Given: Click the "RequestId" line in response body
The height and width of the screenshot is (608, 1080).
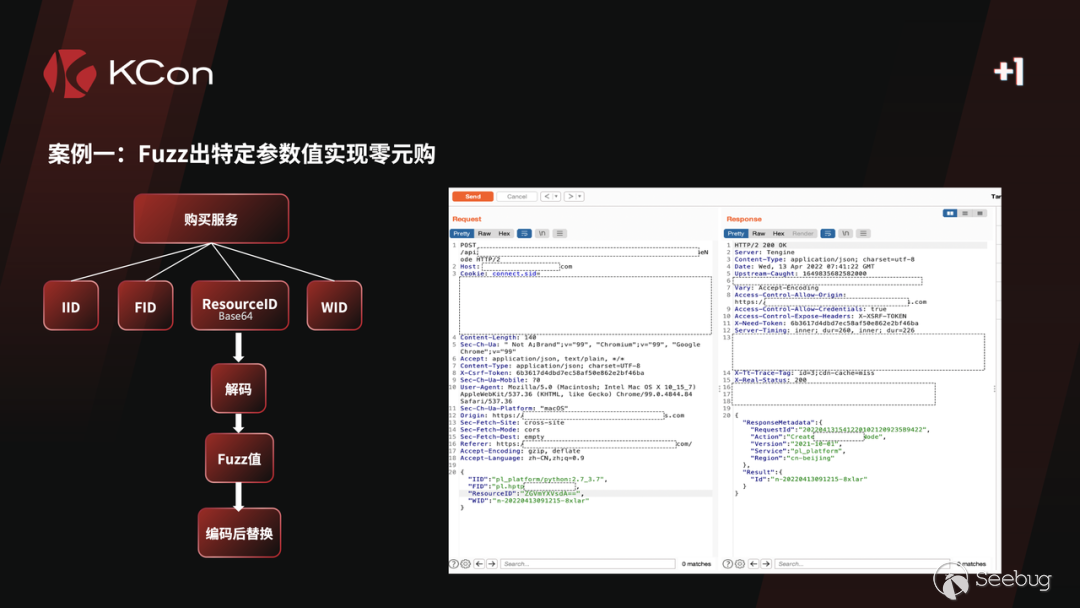Looking at the screenshot, I should [840, 430].
